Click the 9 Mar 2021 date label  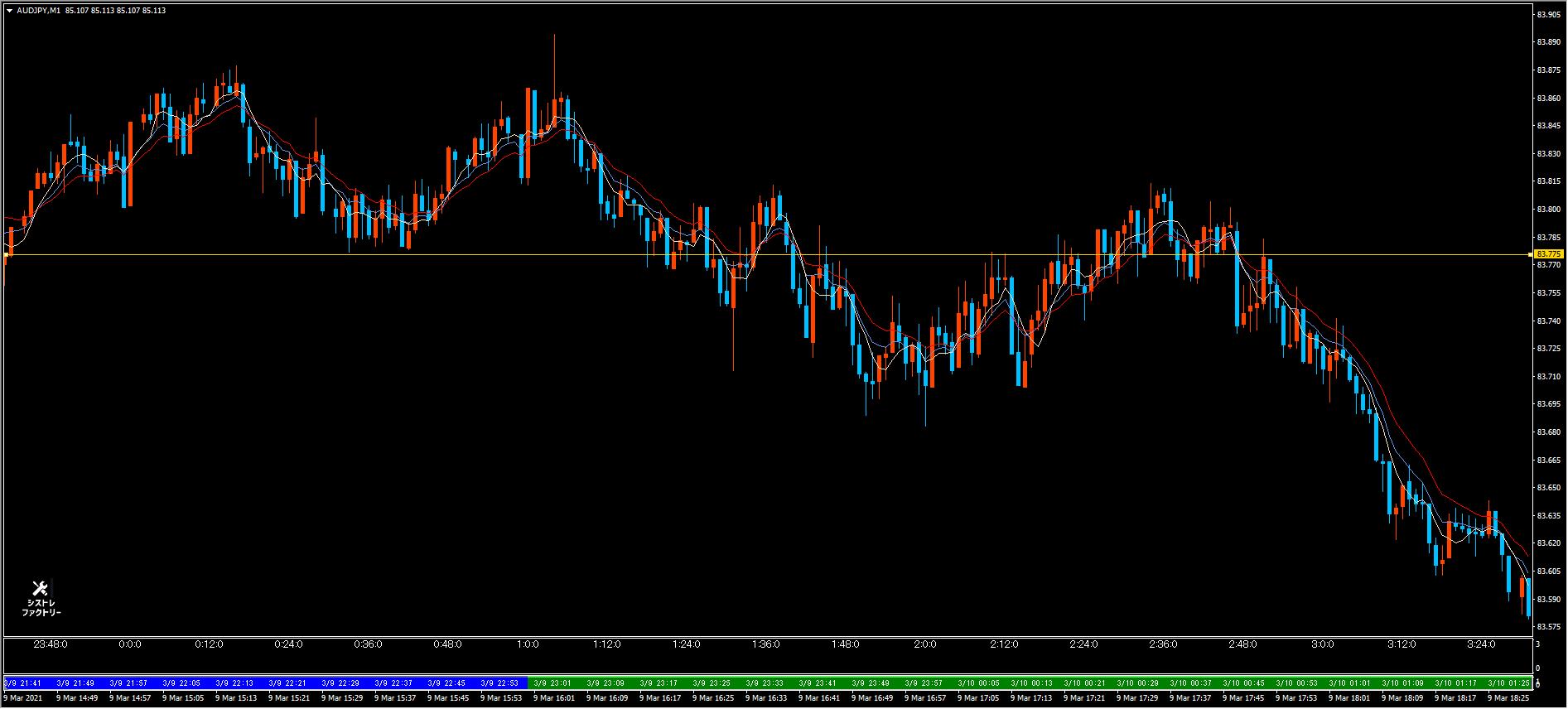pos(21,698)
